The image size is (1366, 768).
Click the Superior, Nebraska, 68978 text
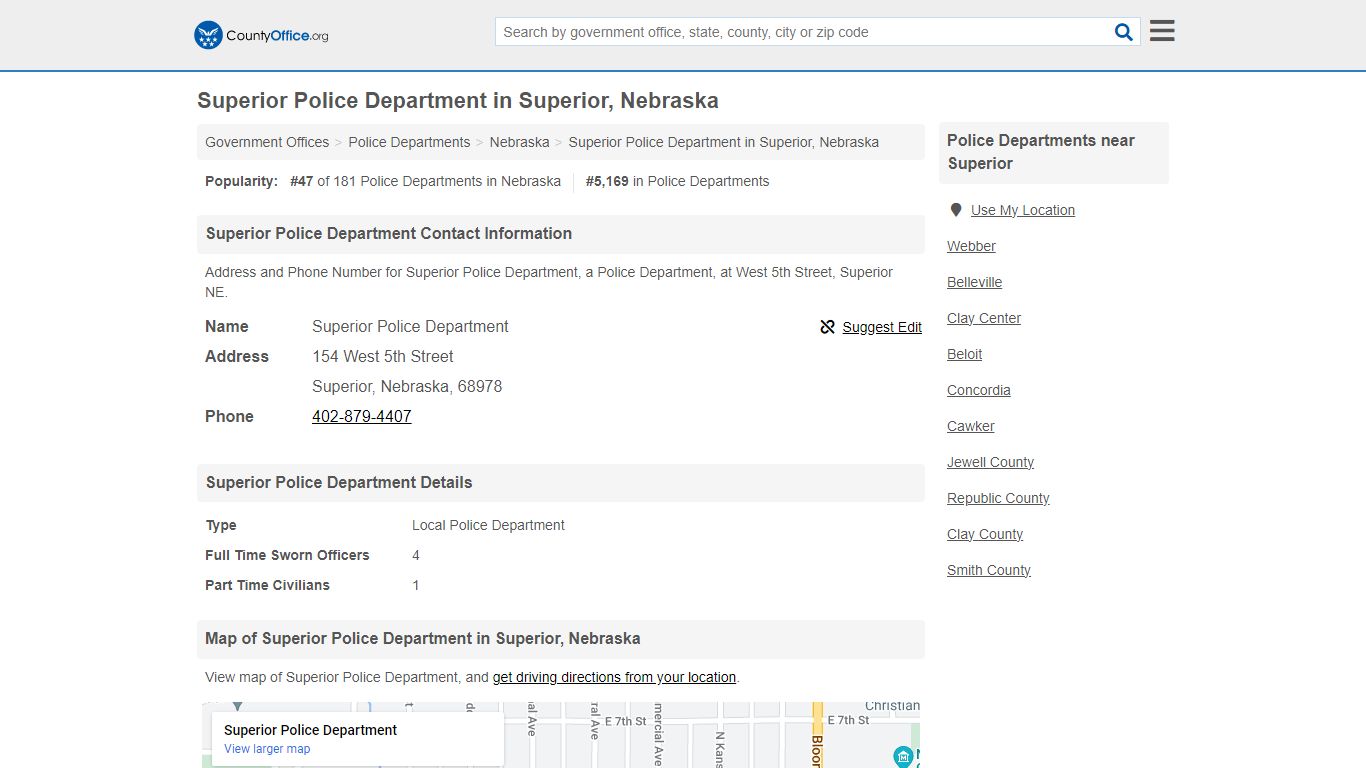point(407,386)
